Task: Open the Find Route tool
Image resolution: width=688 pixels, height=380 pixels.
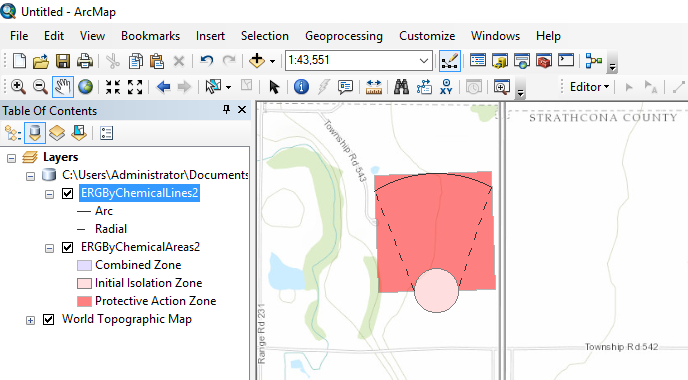Action: [x=424, y=87]
